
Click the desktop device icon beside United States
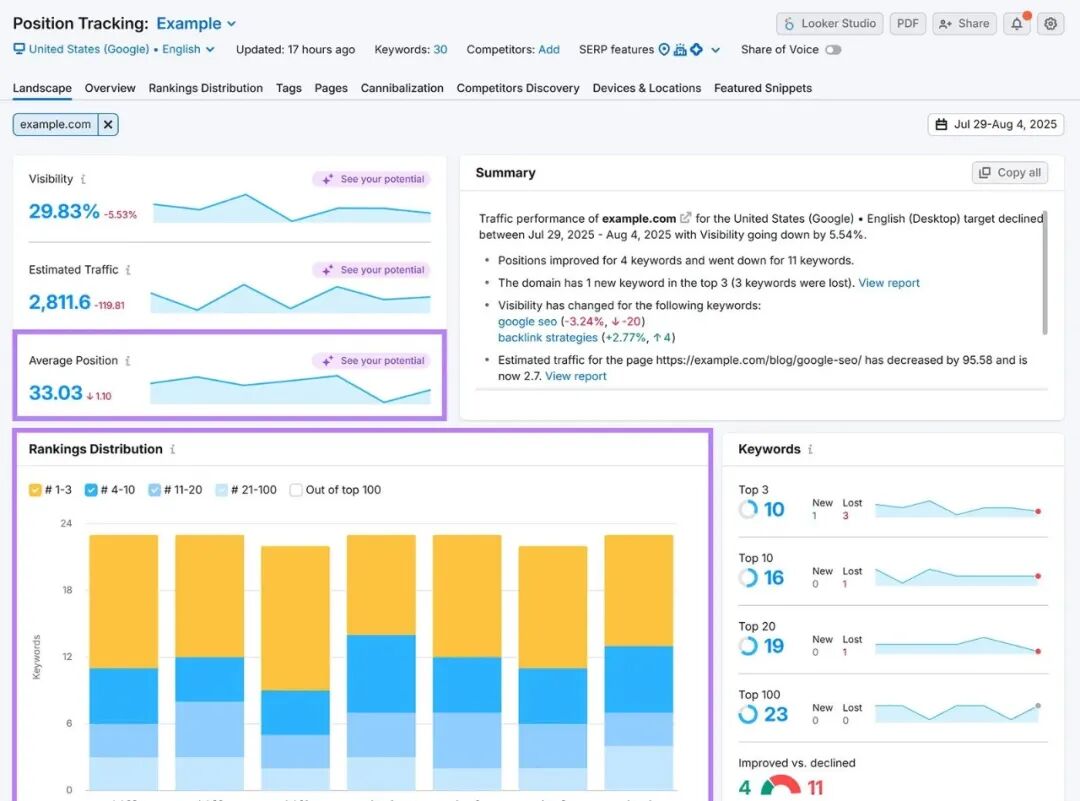[x=19, y=49]
